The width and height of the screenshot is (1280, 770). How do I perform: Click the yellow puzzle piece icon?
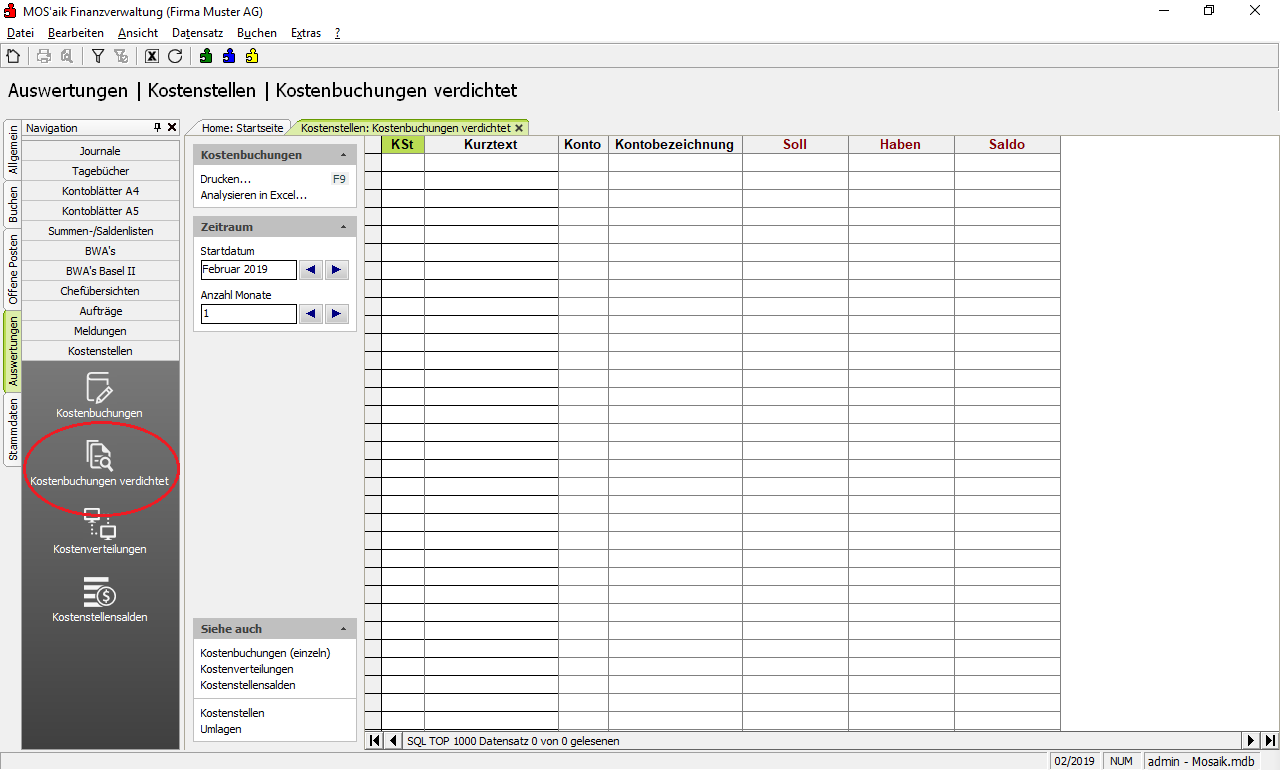pos(252,56)
